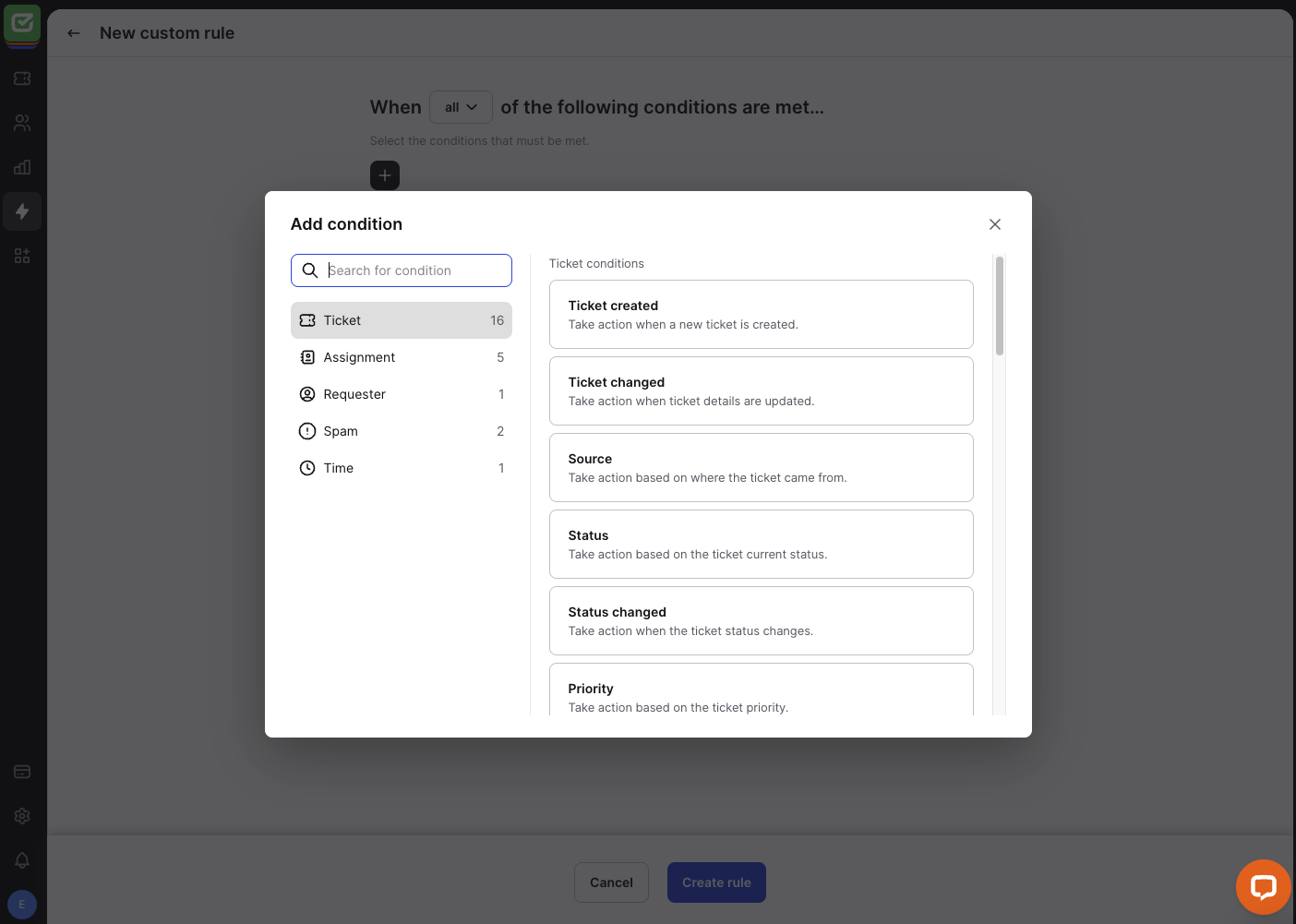Click the New custom rule title
1296x924 pixels.
click(167, 33)
